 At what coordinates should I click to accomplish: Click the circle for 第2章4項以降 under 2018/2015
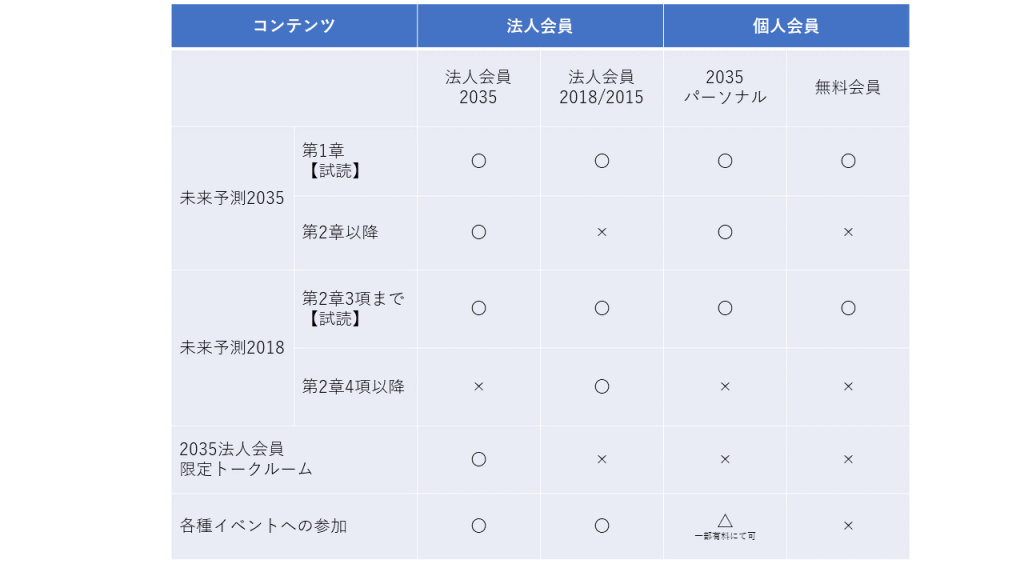[x=601, y=387]
